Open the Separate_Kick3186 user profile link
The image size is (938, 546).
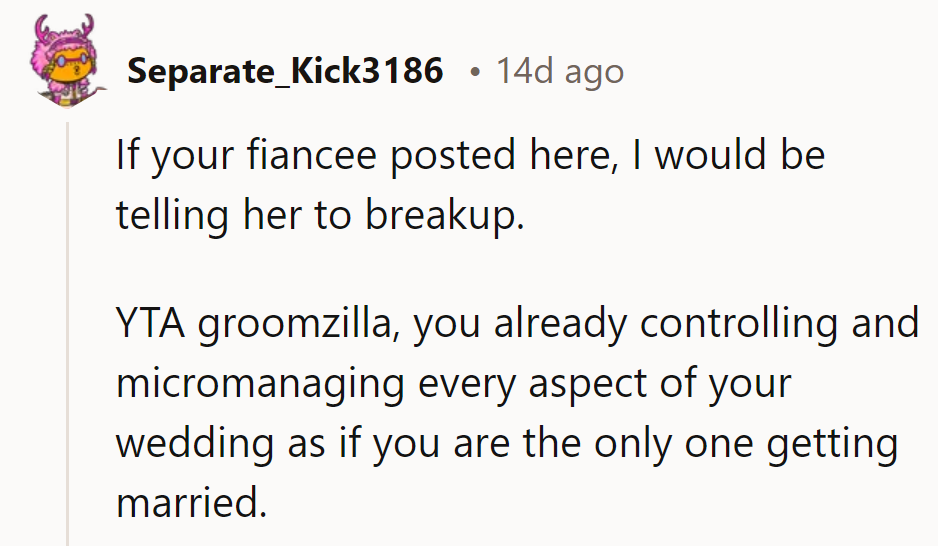coord(285,71)
